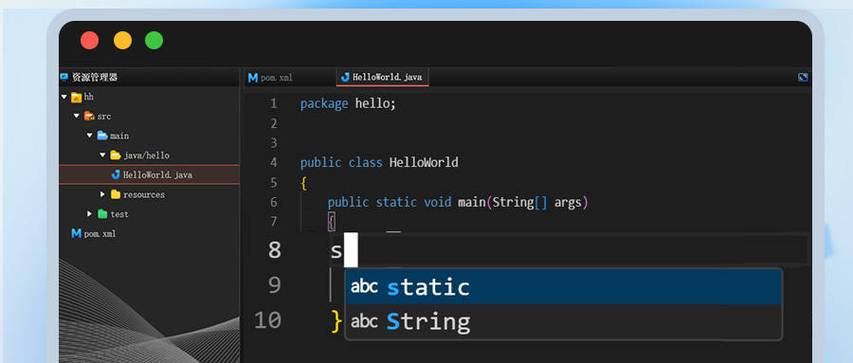Click the resources folder icon
The width and height of the screenshot is (853, 363).
click(115, 194)
